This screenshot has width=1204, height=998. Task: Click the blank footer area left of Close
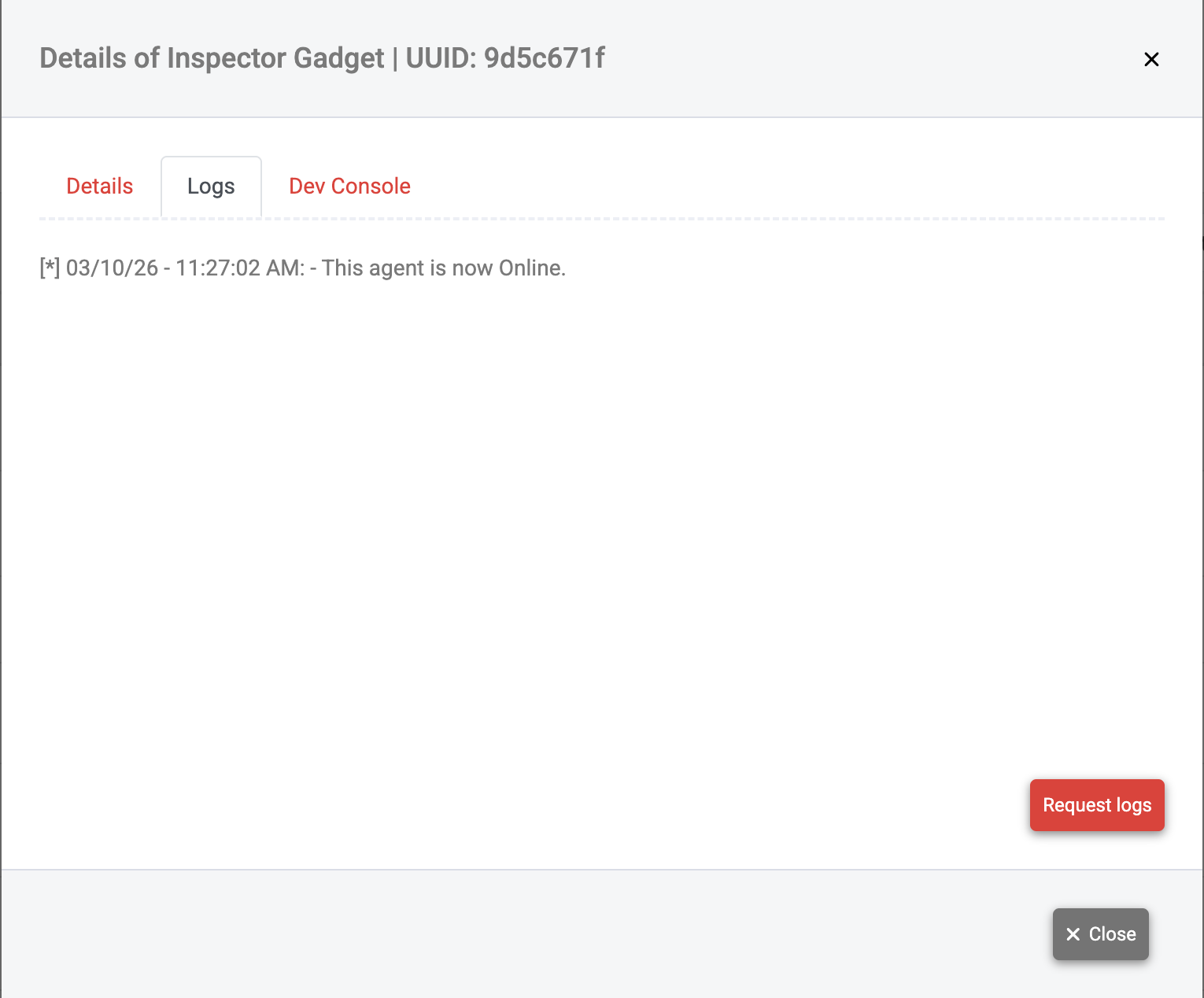coord(551,934)
